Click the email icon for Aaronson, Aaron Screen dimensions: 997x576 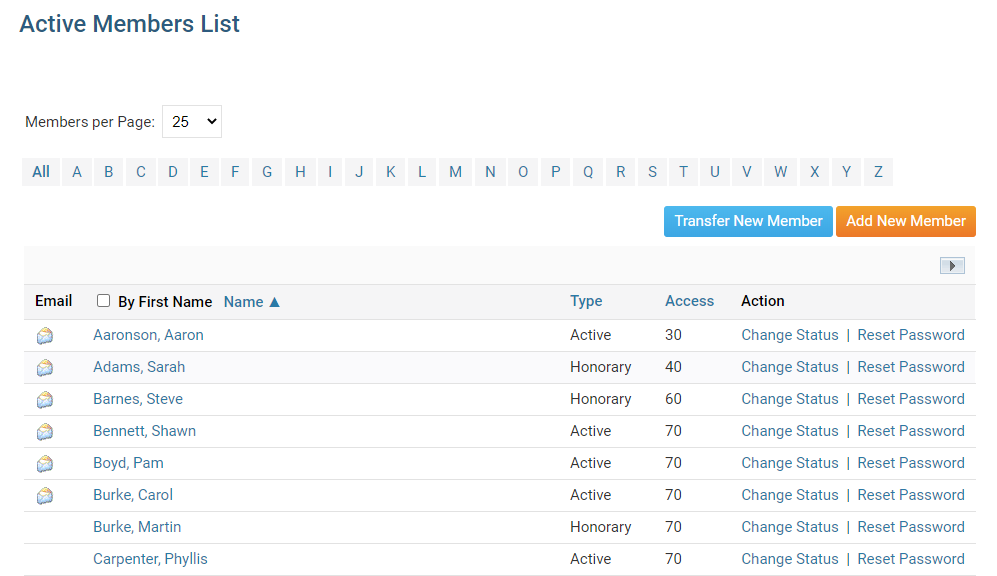(45, 336)
